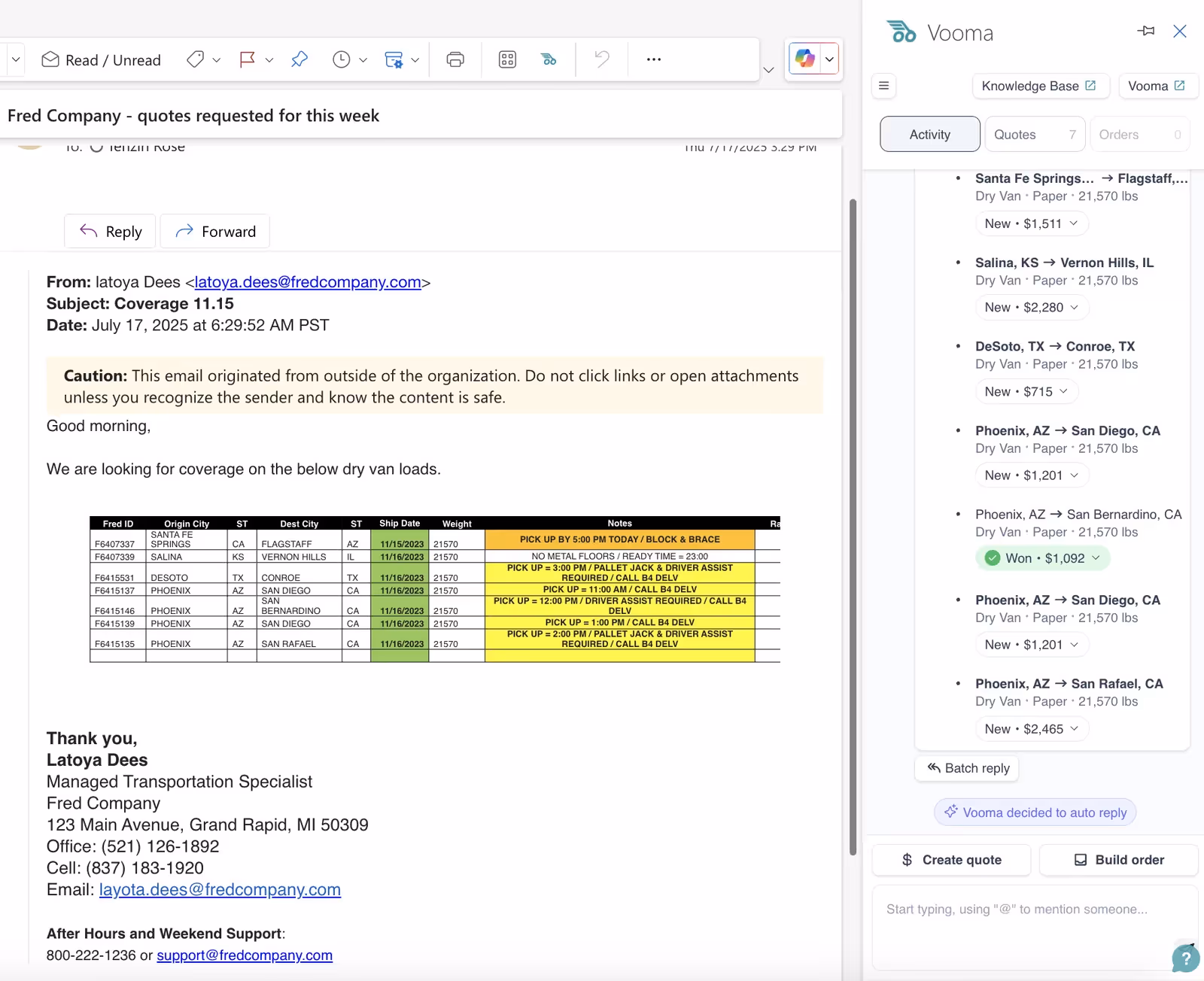Open Salina, KS to Vernon Hills quote
1204x981 pixels.
click(x=1064, y=263)
